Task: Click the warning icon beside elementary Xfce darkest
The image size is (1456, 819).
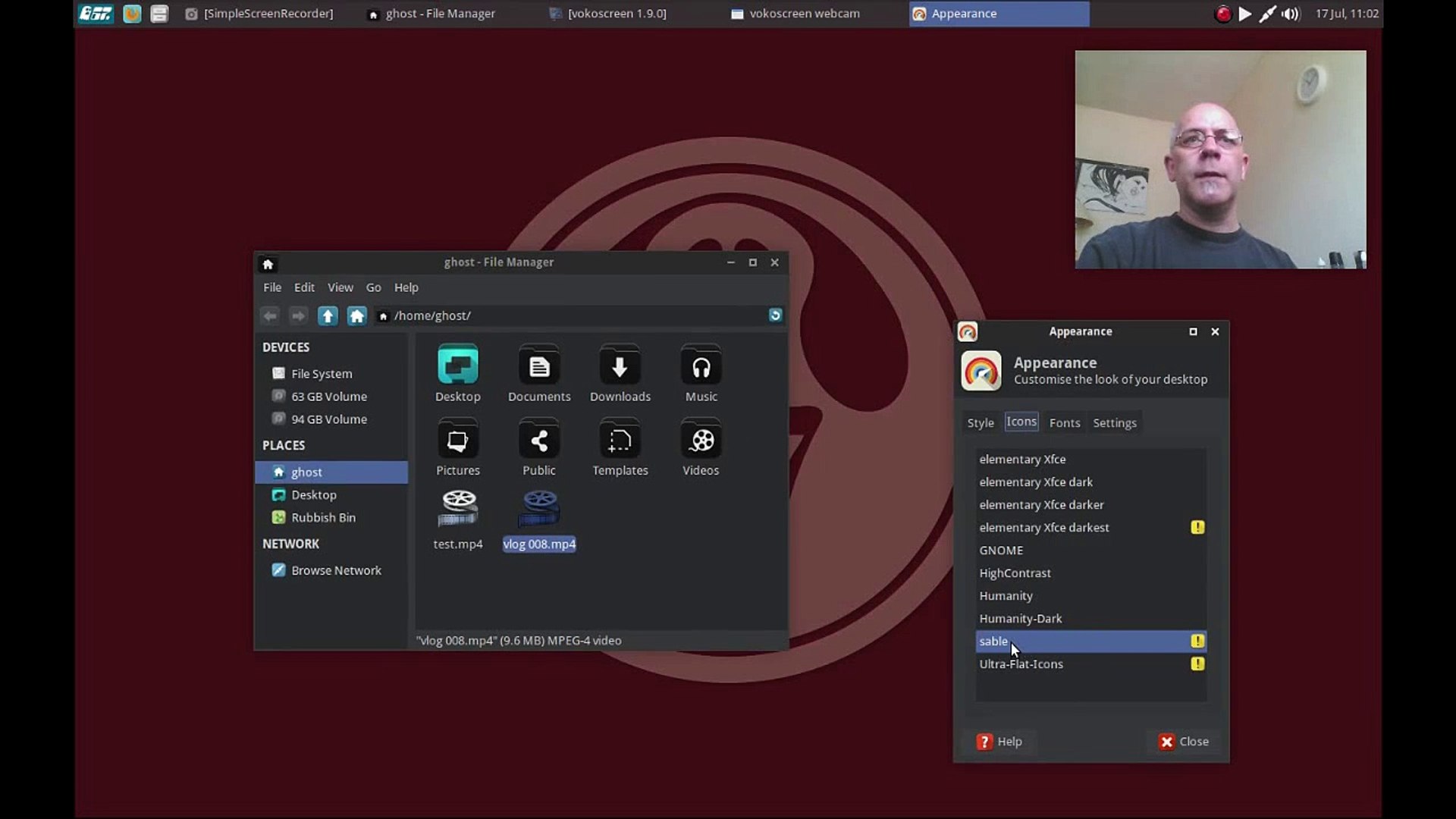Action: pyautogui.click(x=1197, y=527)
